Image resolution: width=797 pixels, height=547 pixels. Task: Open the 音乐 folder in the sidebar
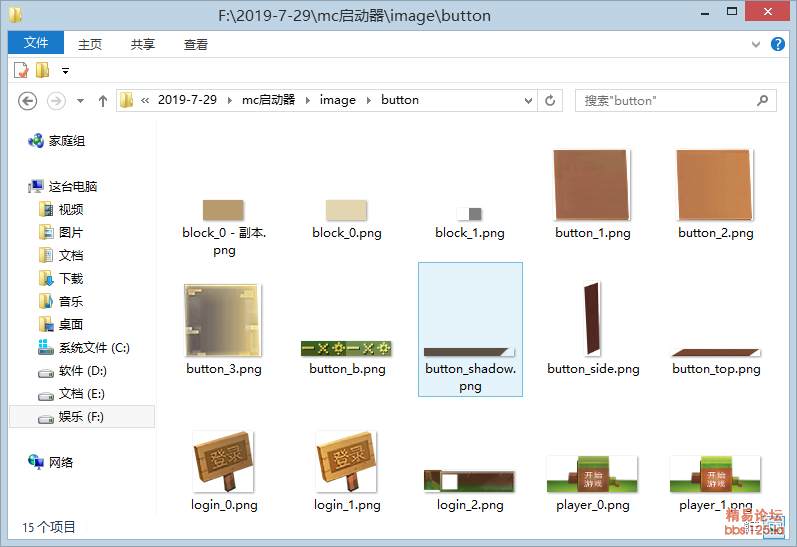(61, 301)
